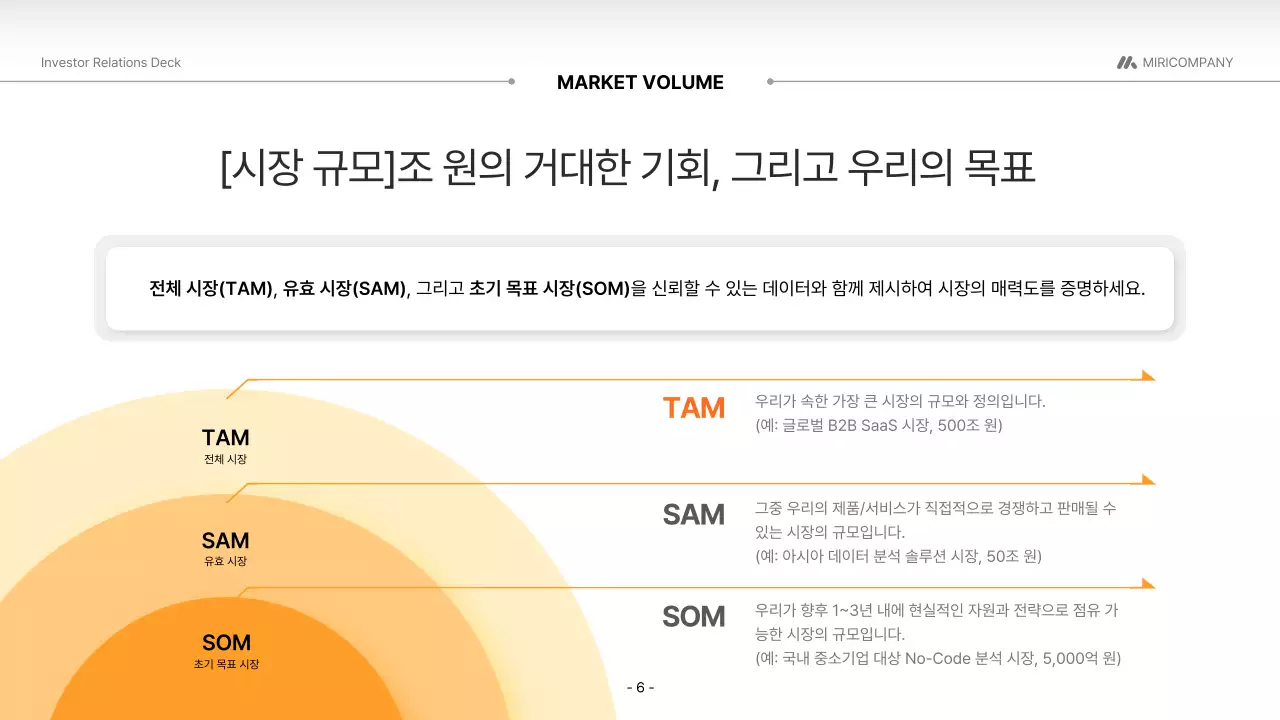This screenshot has width=1280, height=720.
Task: Click the Investor Relations Deck text
Action: click(110, 62)
